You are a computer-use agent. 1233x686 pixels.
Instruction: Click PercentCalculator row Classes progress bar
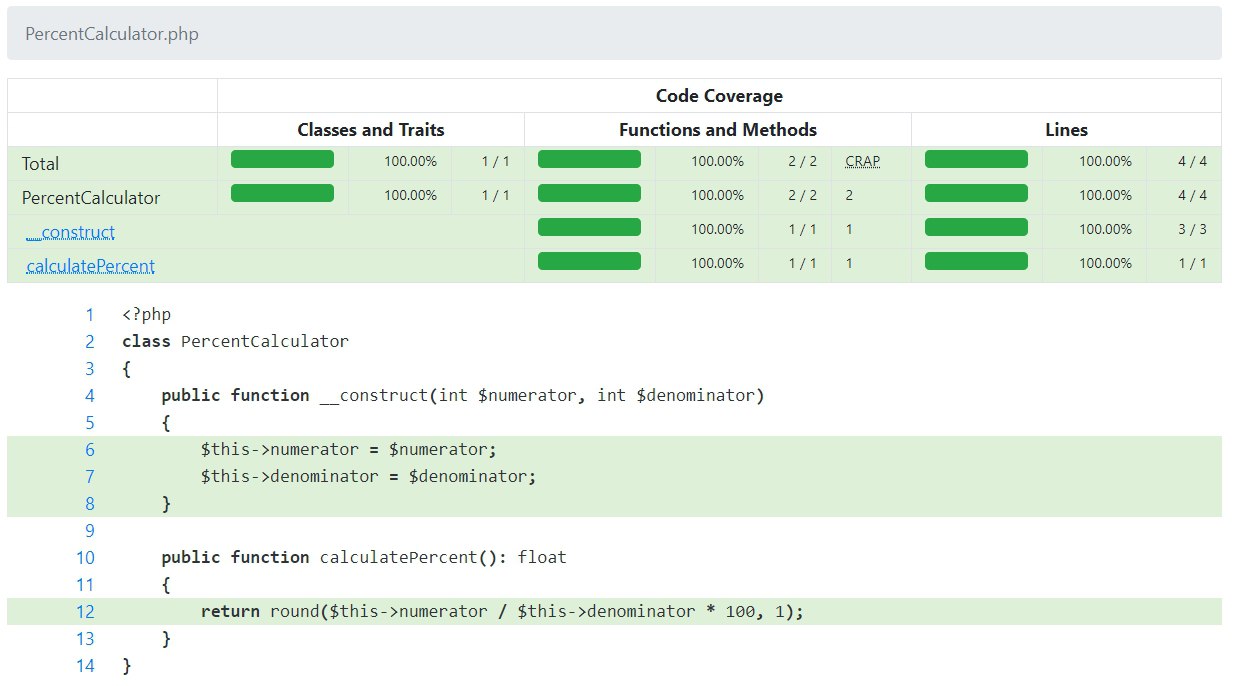click(282, 193)
